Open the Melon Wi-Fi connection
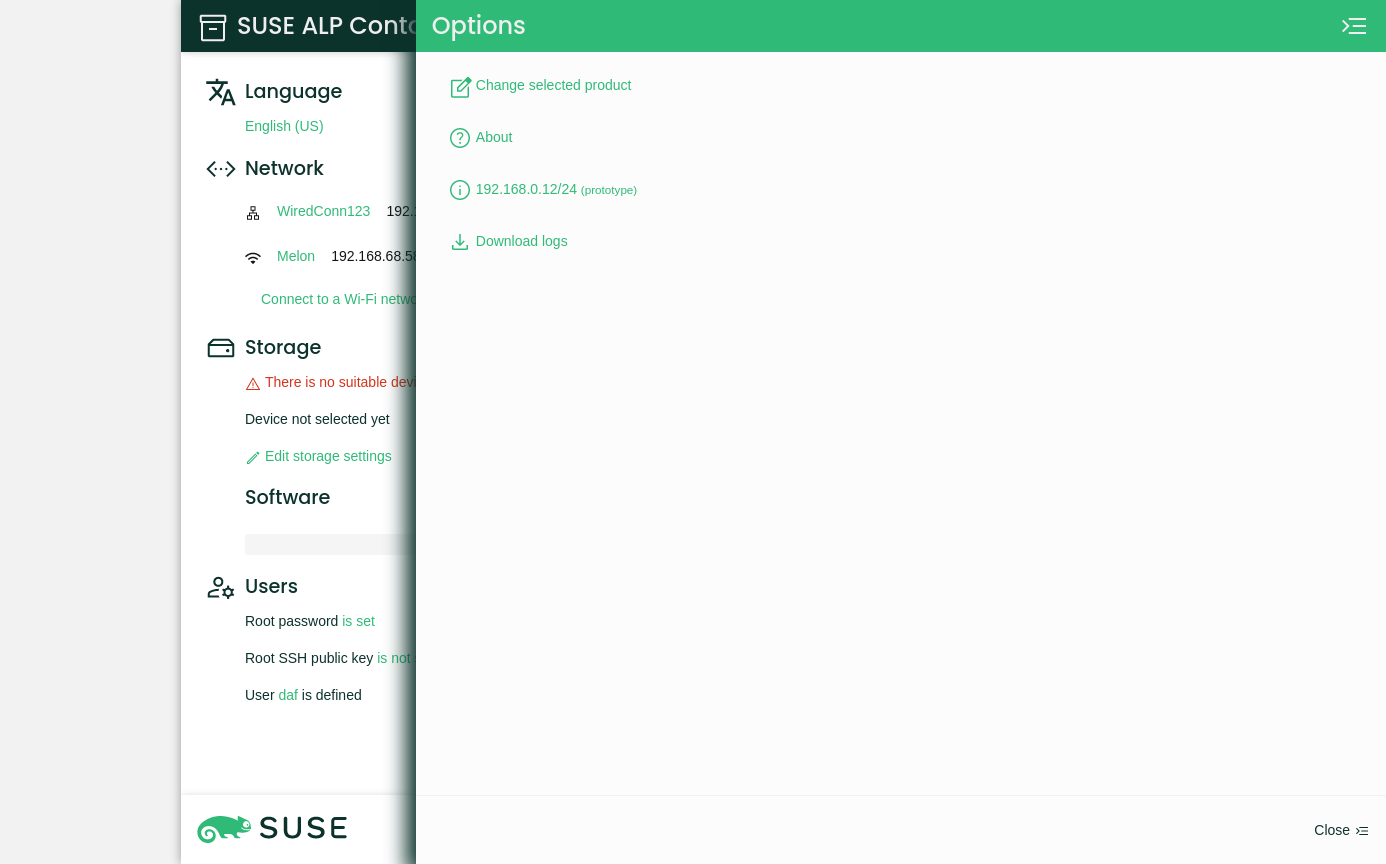The height and width of the screenshot is (864, 1386). tap(296, 256)
